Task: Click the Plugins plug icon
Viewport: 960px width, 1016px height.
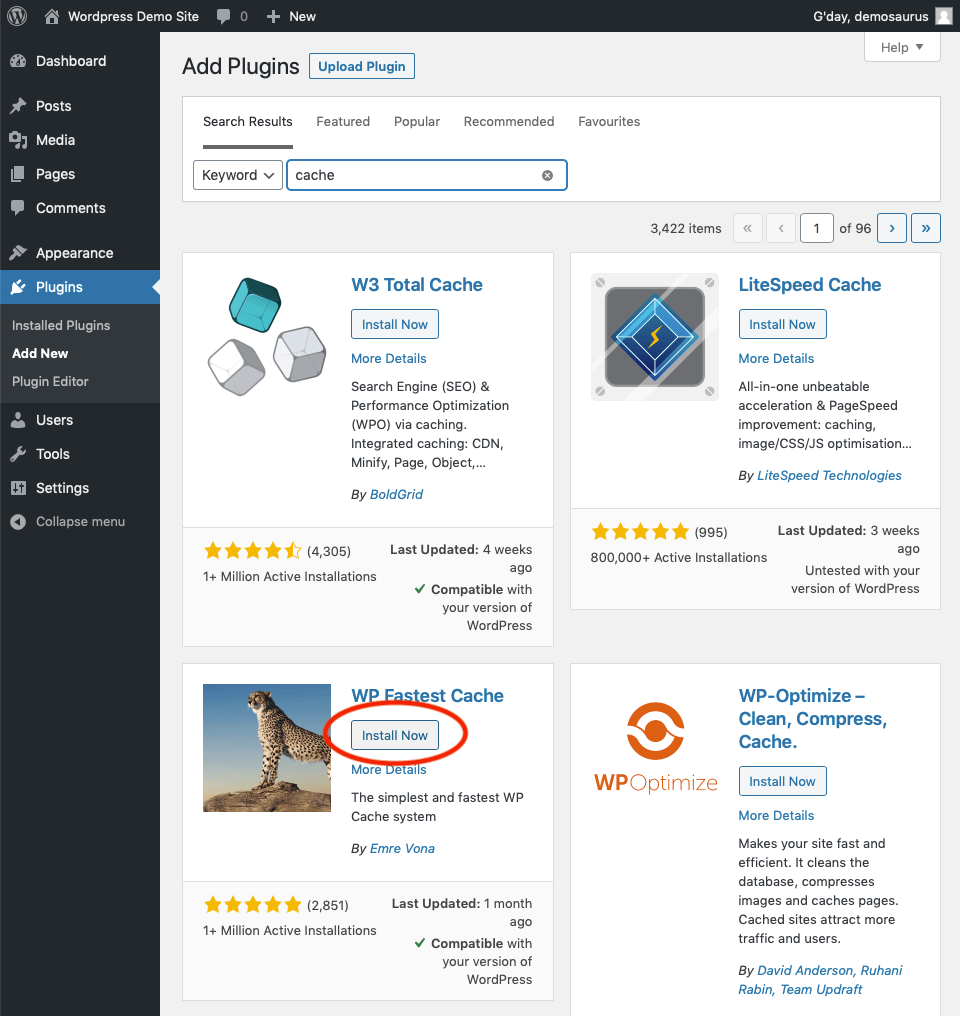Action: pos(18,287)
